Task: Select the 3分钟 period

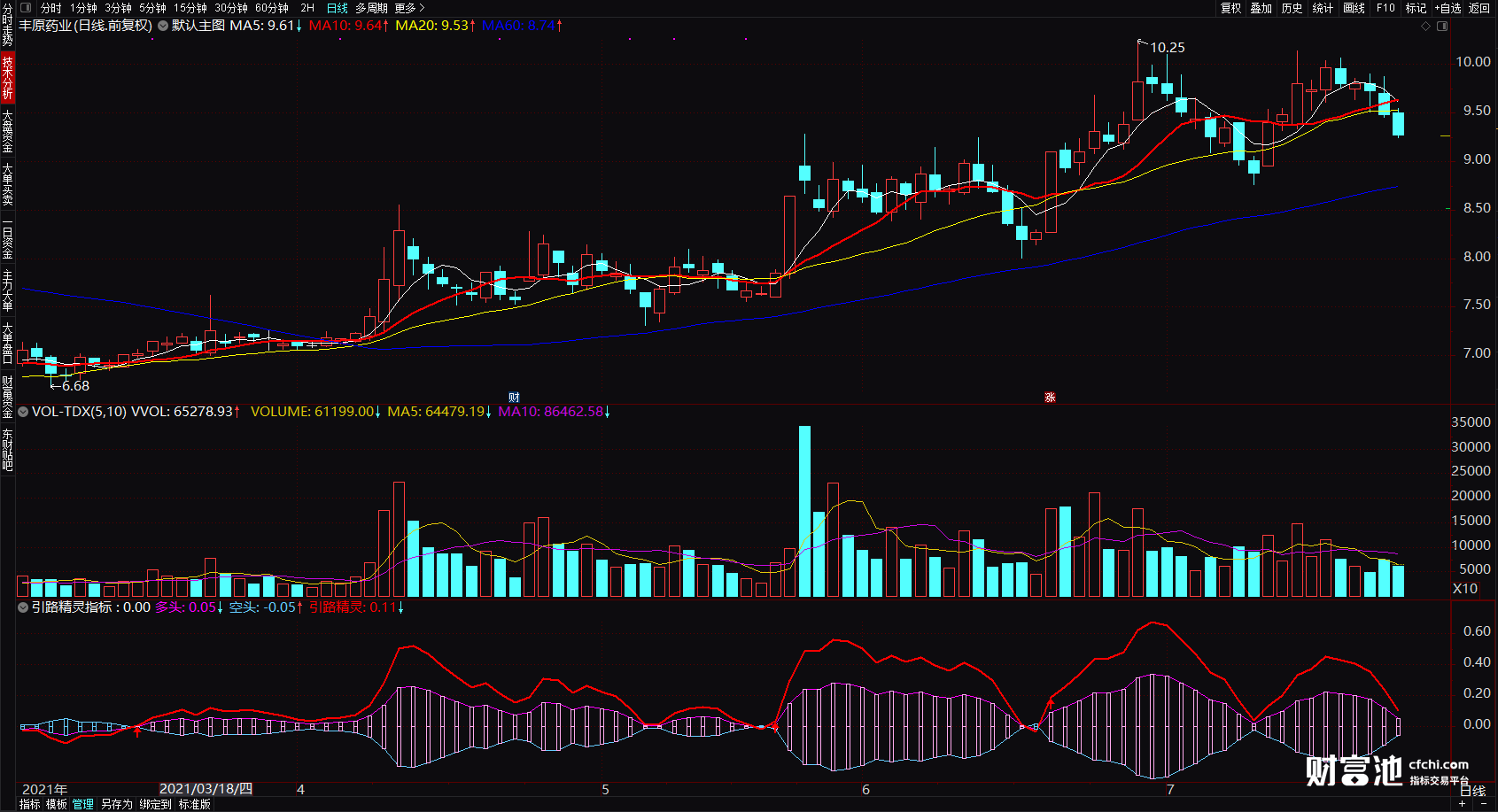Action: 119,8
